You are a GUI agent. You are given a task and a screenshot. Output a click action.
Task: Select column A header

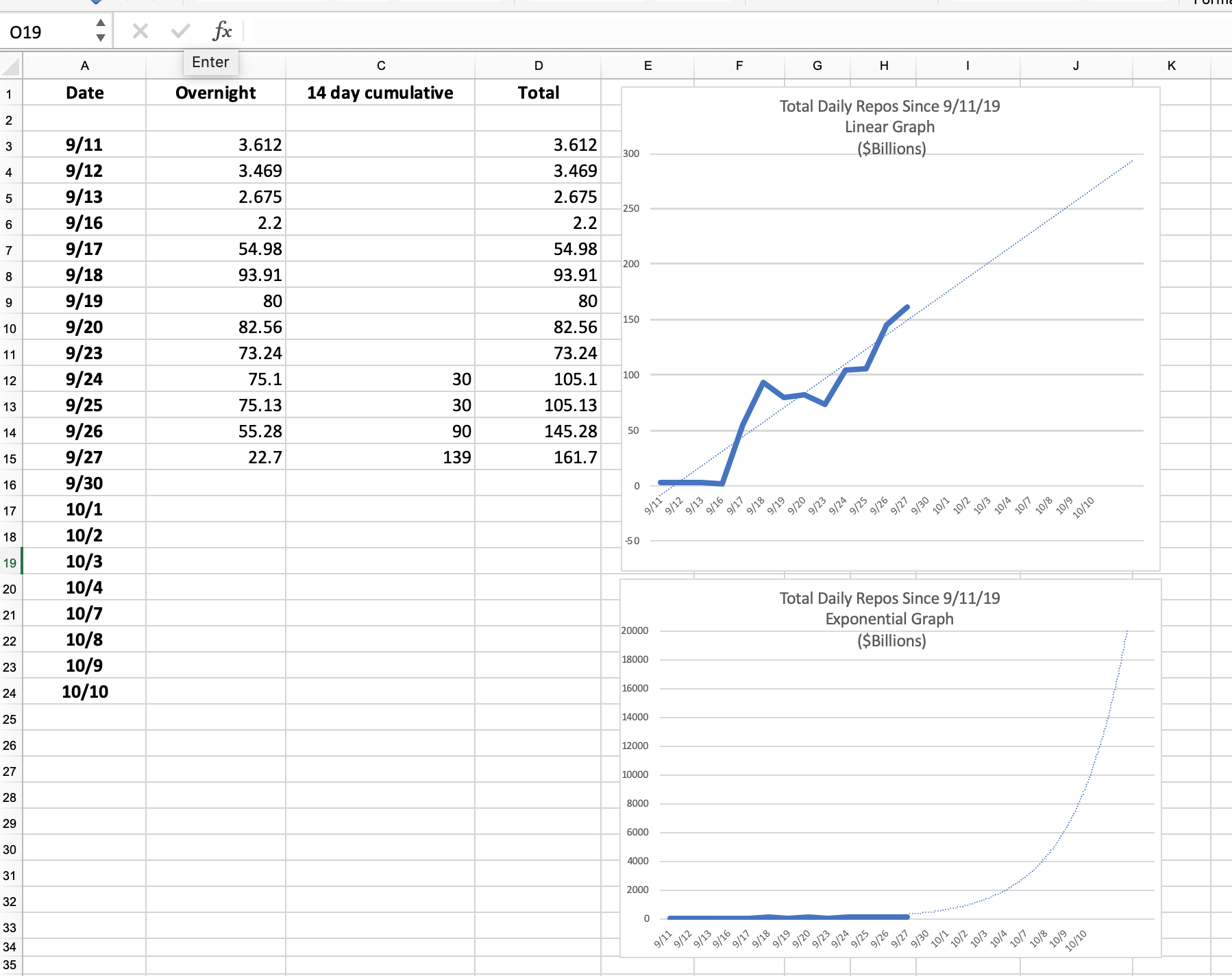[84, 66]
